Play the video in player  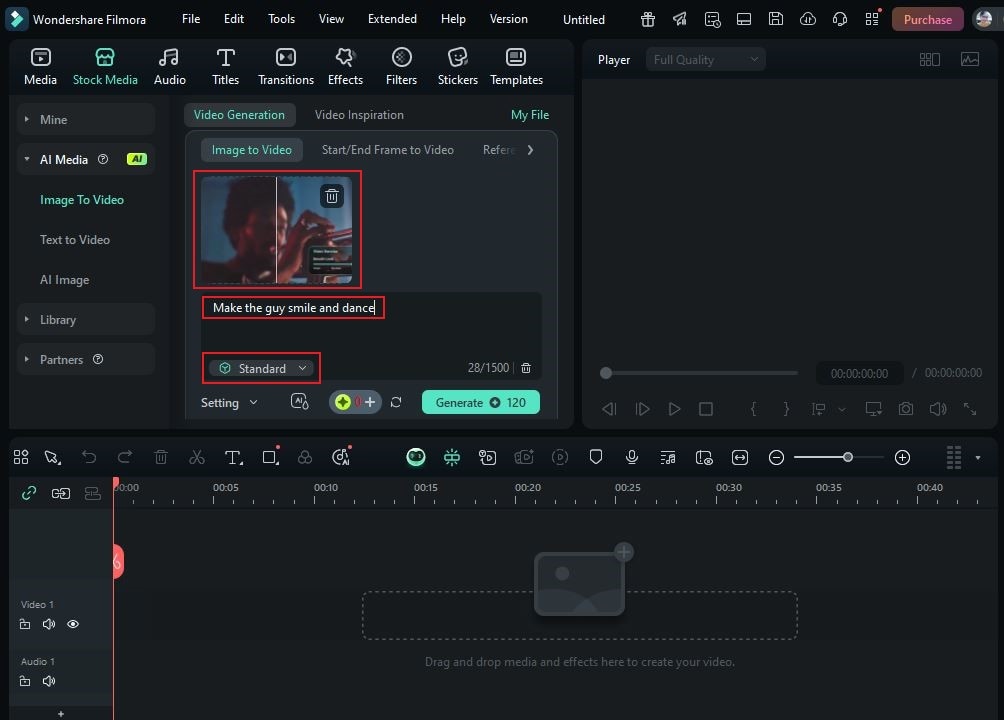[x=674, y=409]
